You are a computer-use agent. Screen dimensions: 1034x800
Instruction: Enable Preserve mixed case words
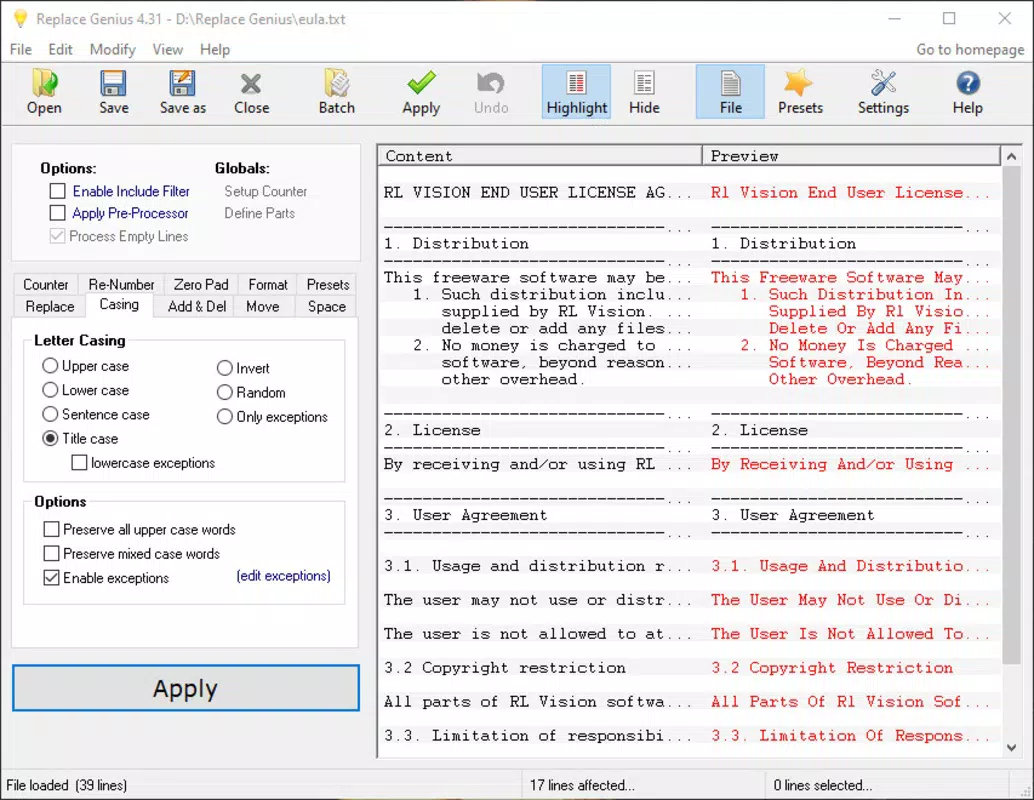[x=51, y=553]
